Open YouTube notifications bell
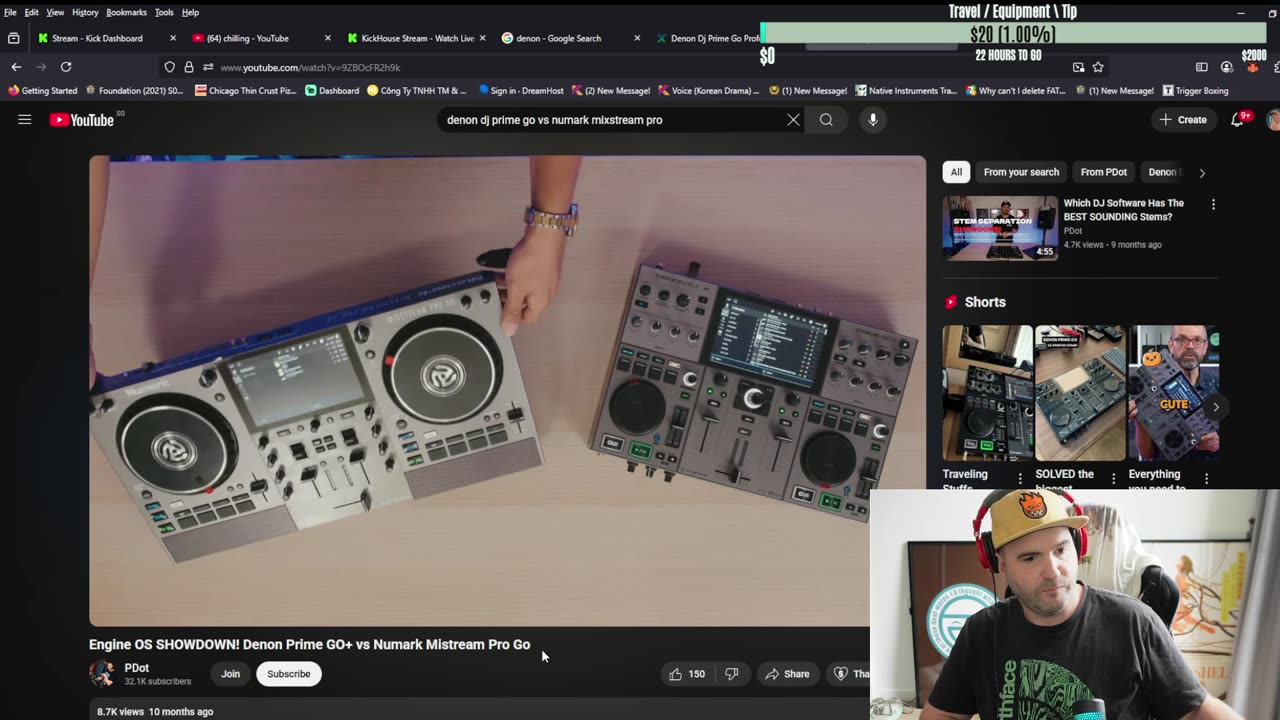The width and height of the screenshot is (1280, 720). (x=1238, y=119)
